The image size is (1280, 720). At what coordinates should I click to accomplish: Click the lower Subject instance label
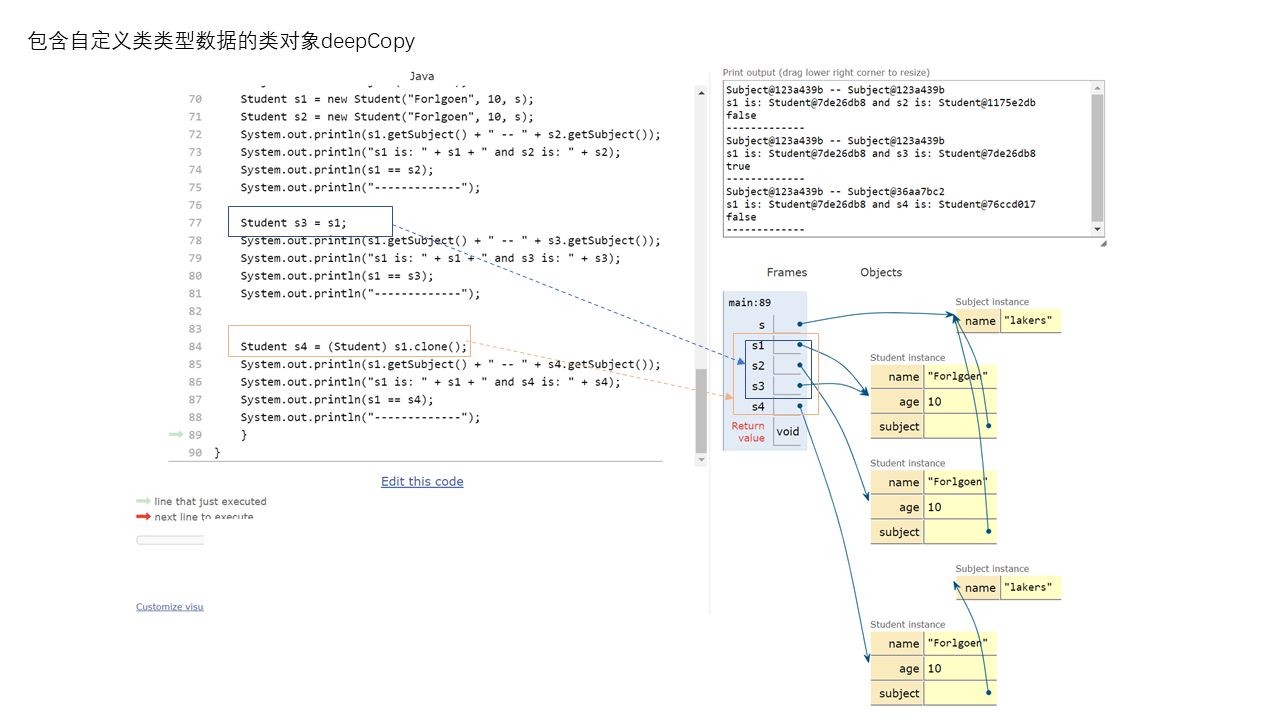pos(992,569)
